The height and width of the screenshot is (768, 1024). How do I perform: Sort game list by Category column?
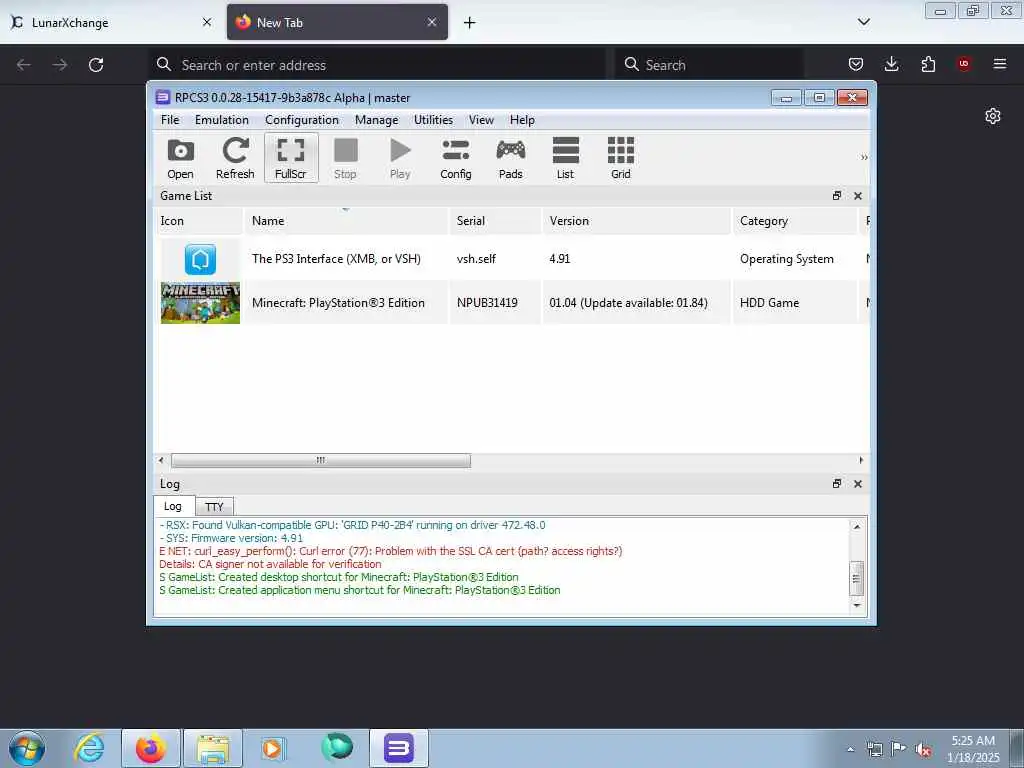click(795, 221)
